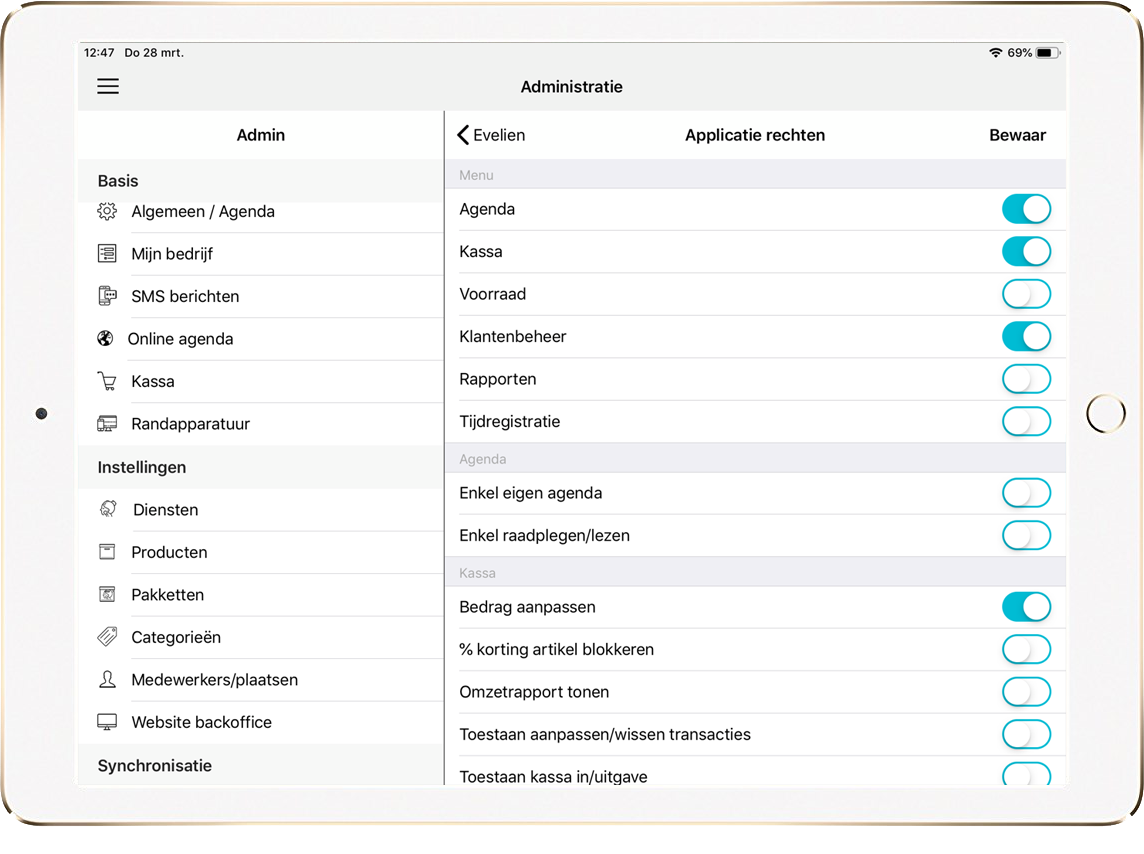Click the Kassa shopping cart icon
This screenshot has width=1144, height=854.
tap(107, 381)
